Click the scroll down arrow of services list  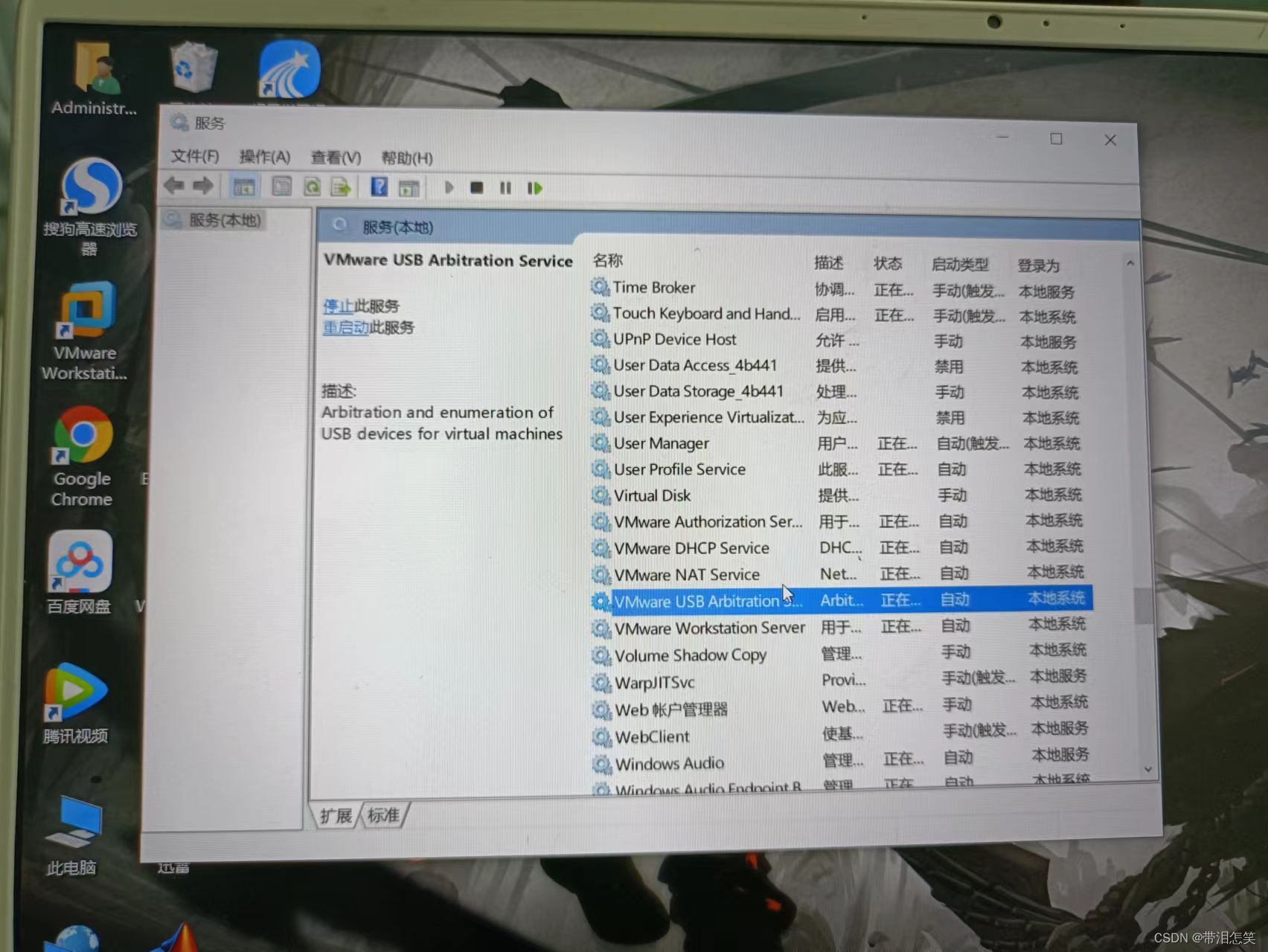[x=1147, y=769]
